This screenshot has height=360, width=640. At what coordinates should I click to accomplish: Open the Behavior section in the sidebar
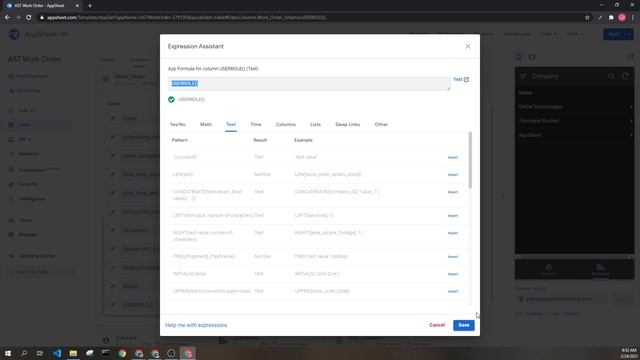(29, 154)
